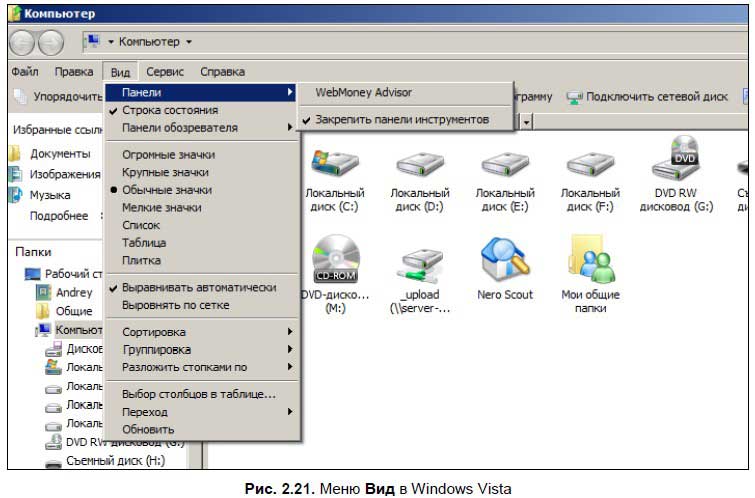This screenshot has height=498, width=755.
Task: Toggle Закрепить панели инструментов option
Action: click(x=402, y=119)
